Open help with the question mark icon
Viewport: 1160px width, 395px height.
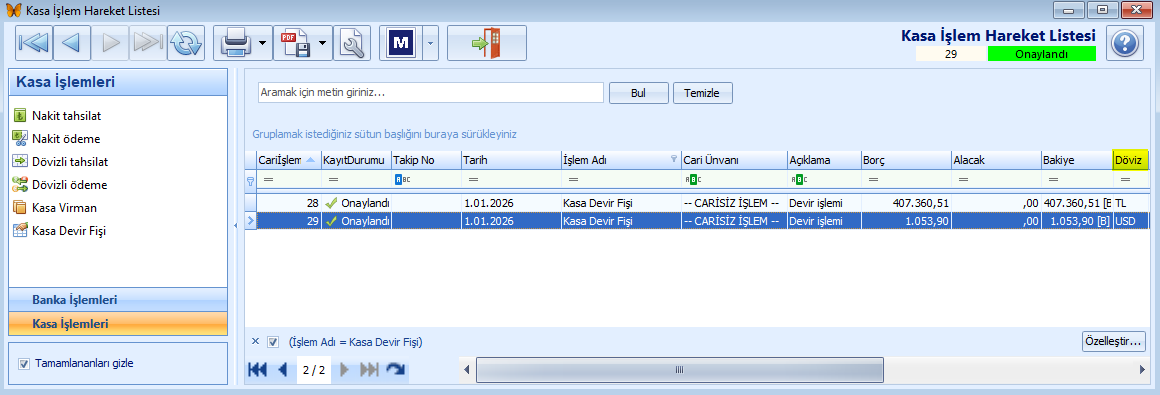coord(1124,43)
